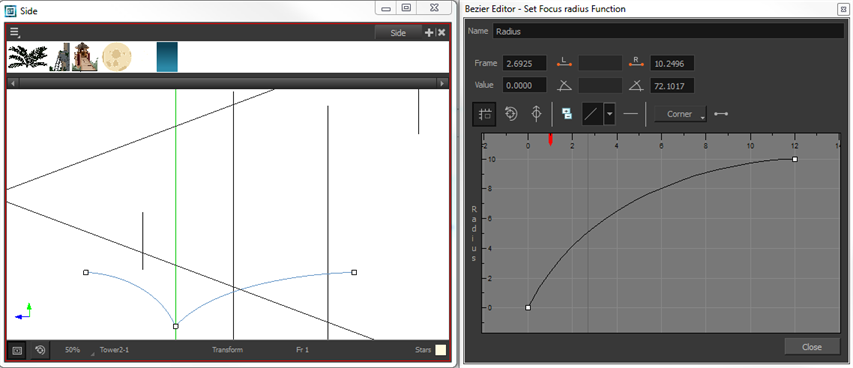Select the moon thumbnail in Side view
The height and width of the screenshot is (368, 853).
tap(117, 57)
